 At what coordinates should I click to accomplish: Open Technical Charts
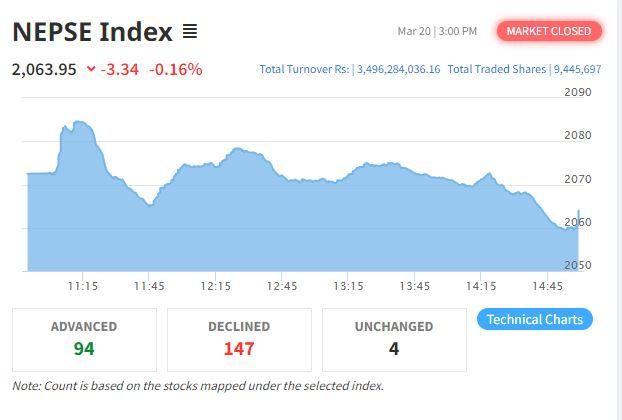[x=535, y=319]
